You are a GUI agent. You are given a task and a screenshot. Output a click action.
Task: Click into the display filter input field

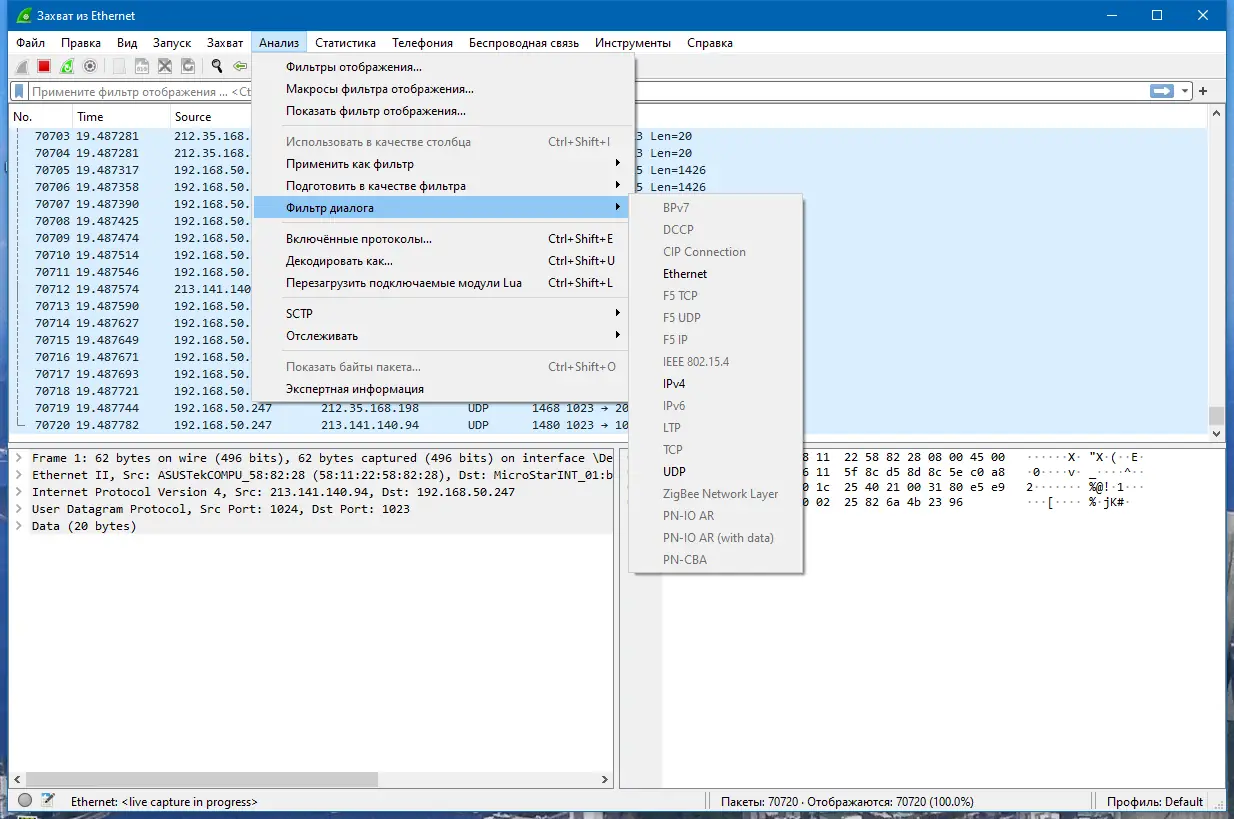coord(587,91)
